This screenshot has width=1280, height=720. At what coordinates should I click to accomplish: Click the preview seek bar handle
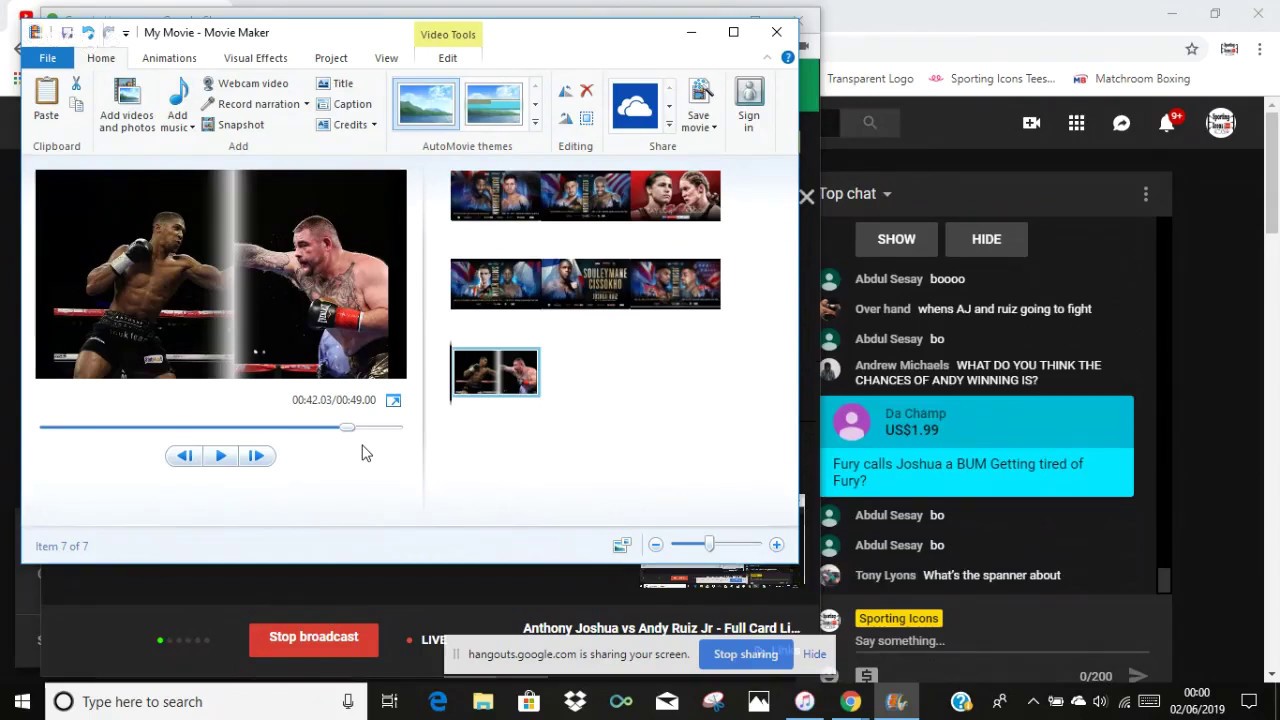tap(347, 427)
